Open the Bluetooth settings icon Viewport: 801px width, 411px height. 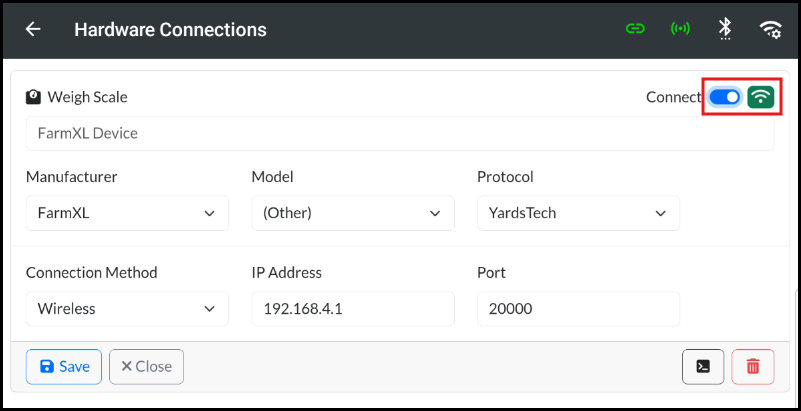[725, 29]
